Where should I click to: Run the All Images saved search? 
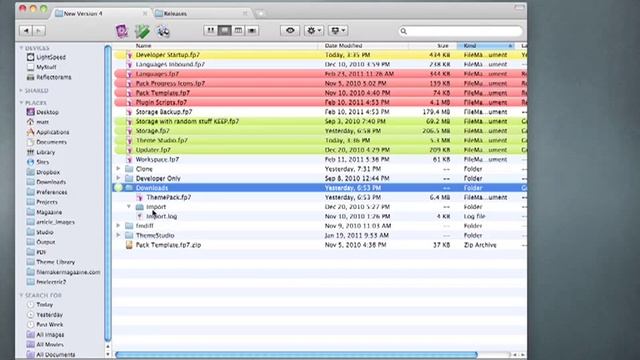click(x=50, y=335)
